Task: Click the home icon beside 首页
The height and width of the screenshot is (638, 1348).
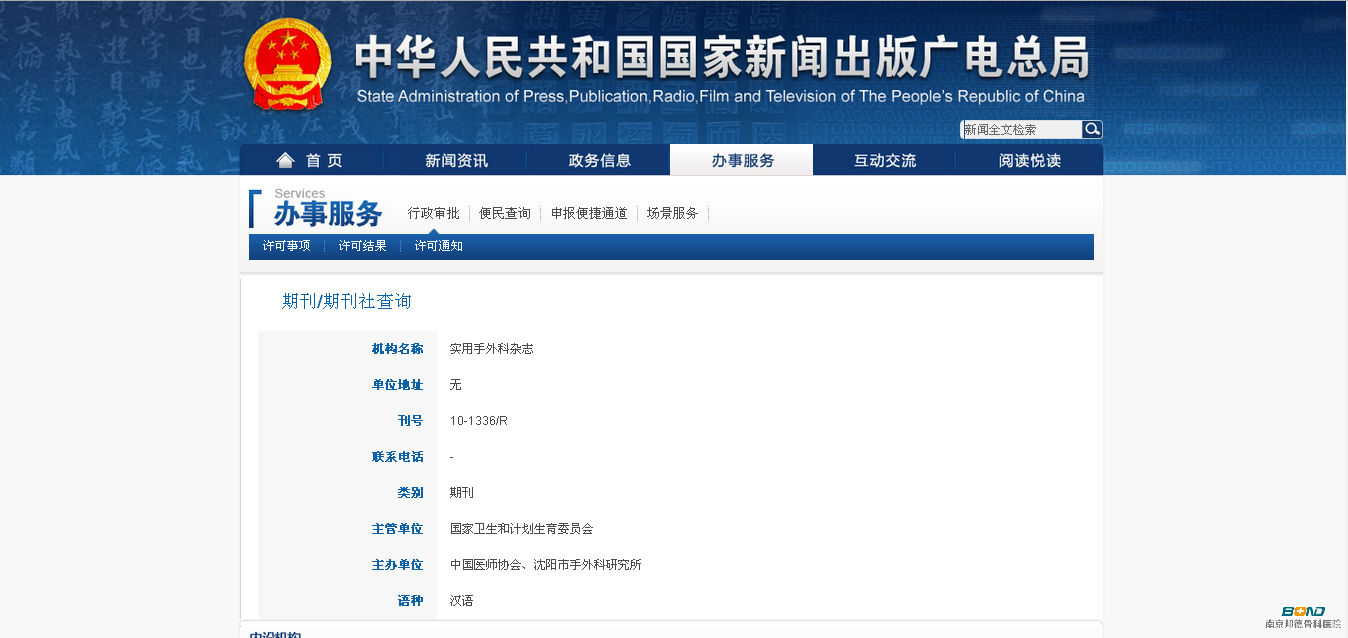Action: click(x=286, y=160)
